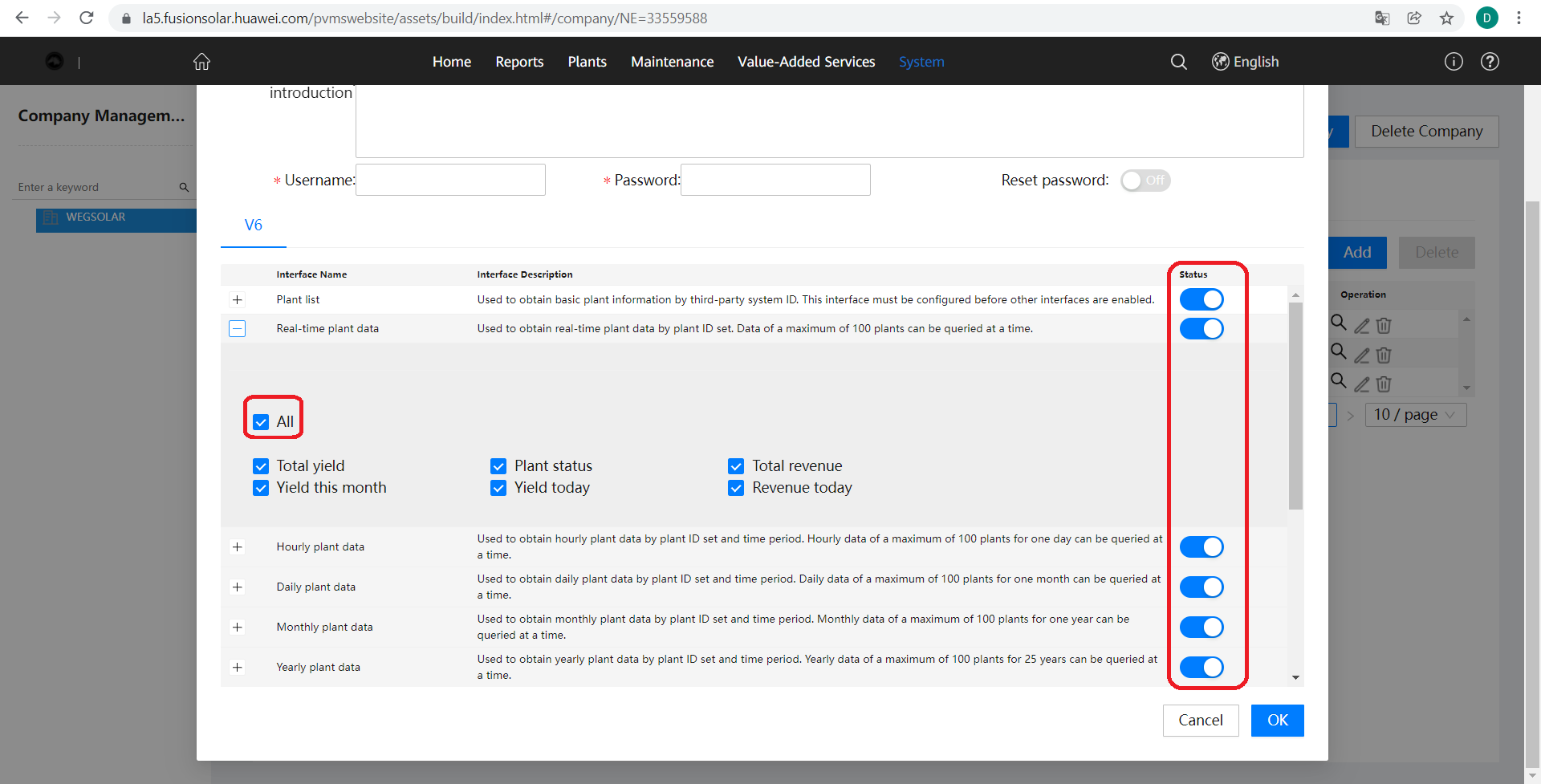Select the V6 tab
The width and height of the screenshot is (1541, 784).
(x=253, y=225)
